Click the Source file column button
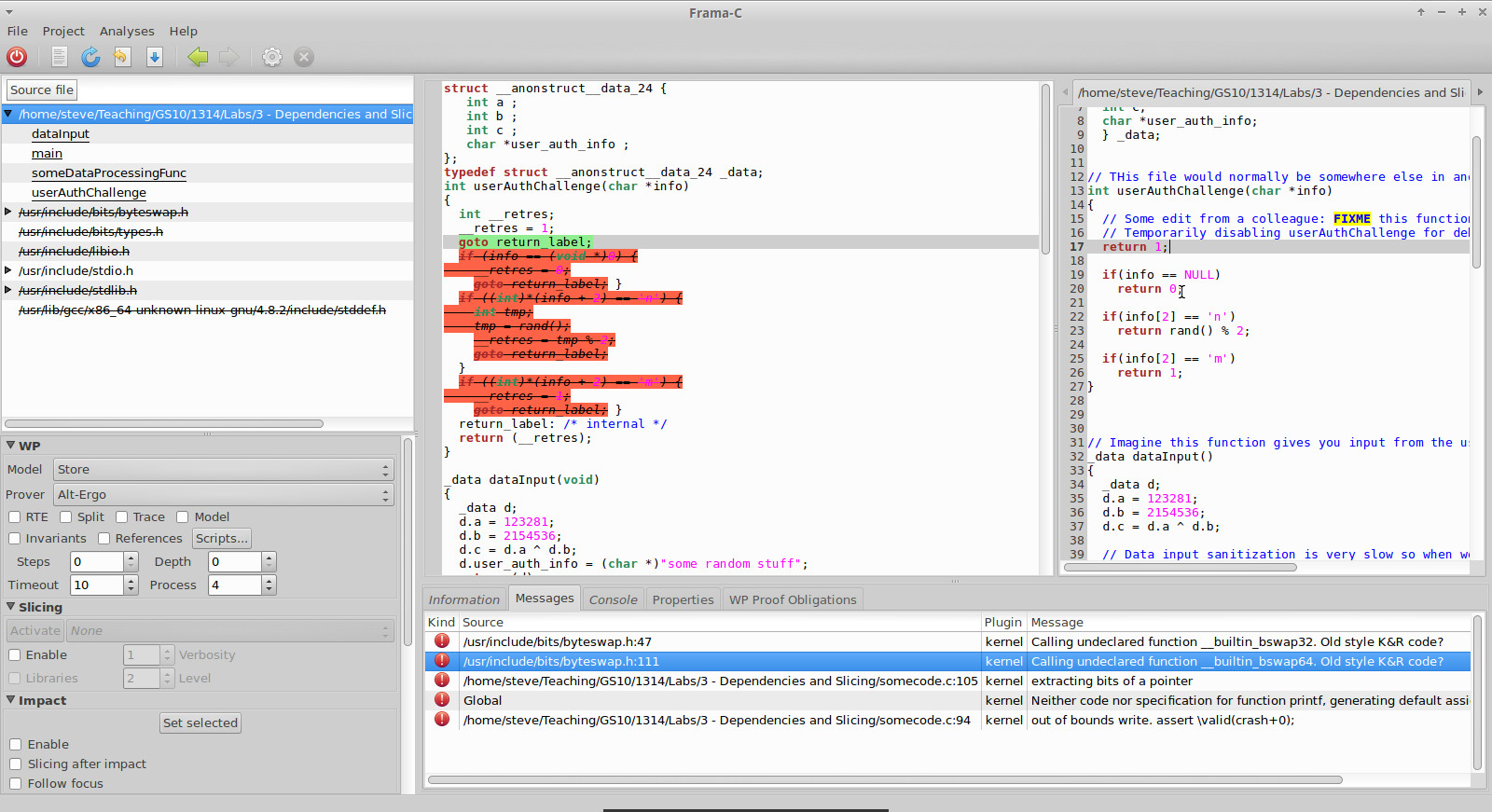The height and width of the screenshot is (812, 1492). point(42,90)
